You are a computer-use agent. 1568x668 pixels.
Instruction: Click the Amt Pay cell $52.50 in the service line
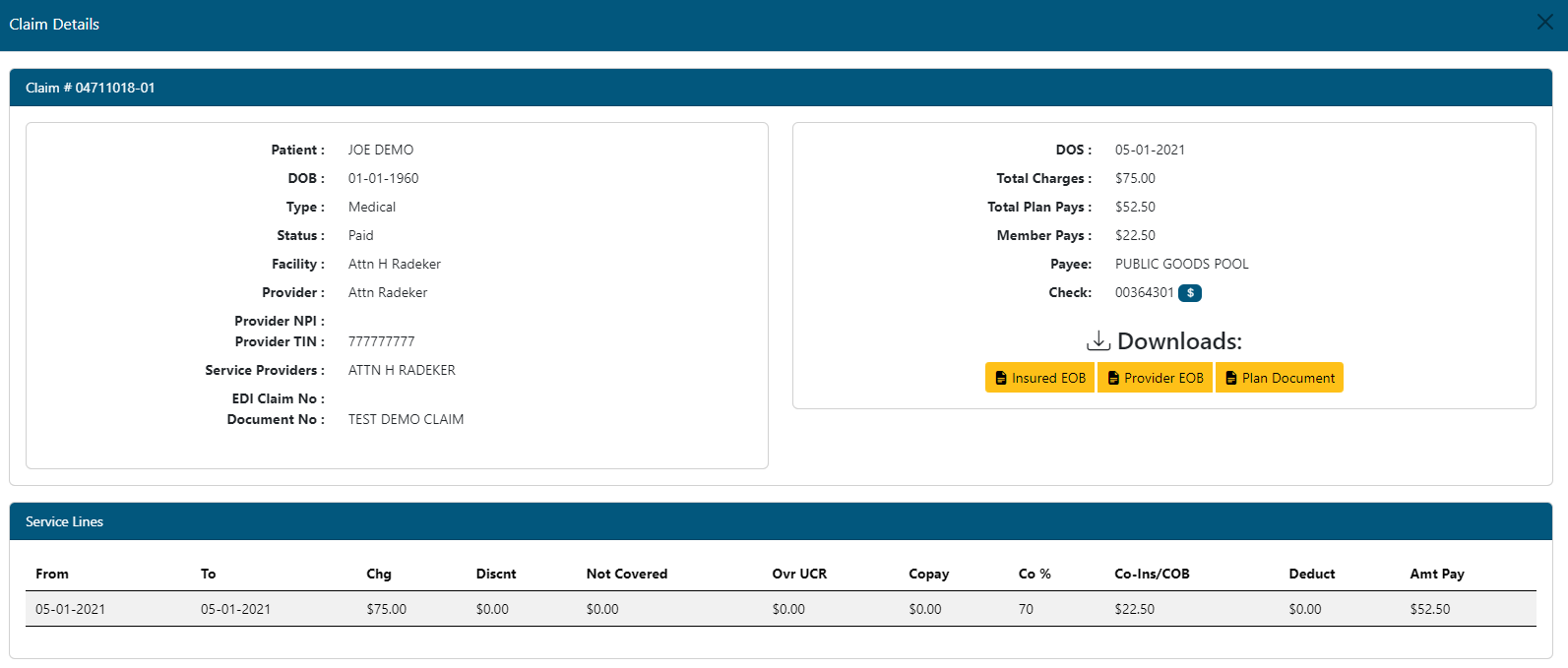[1430, 609]
